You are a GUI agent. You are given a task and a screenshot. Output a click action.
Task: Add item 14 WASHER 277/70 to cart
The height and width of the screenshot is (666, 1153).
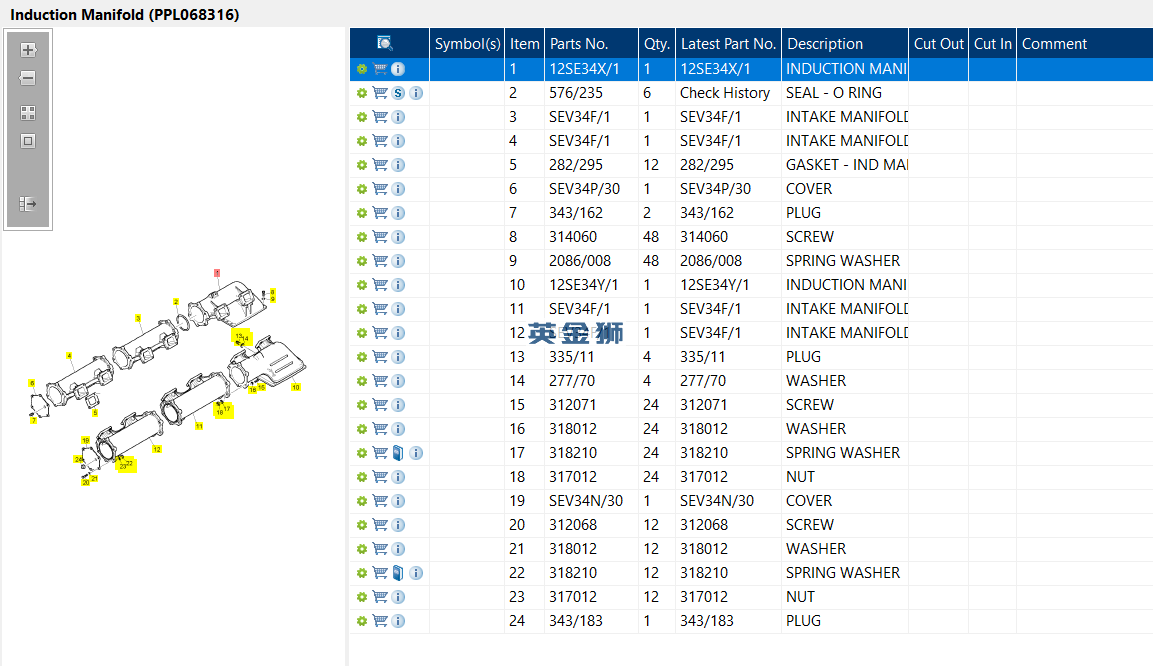point(380,381)
